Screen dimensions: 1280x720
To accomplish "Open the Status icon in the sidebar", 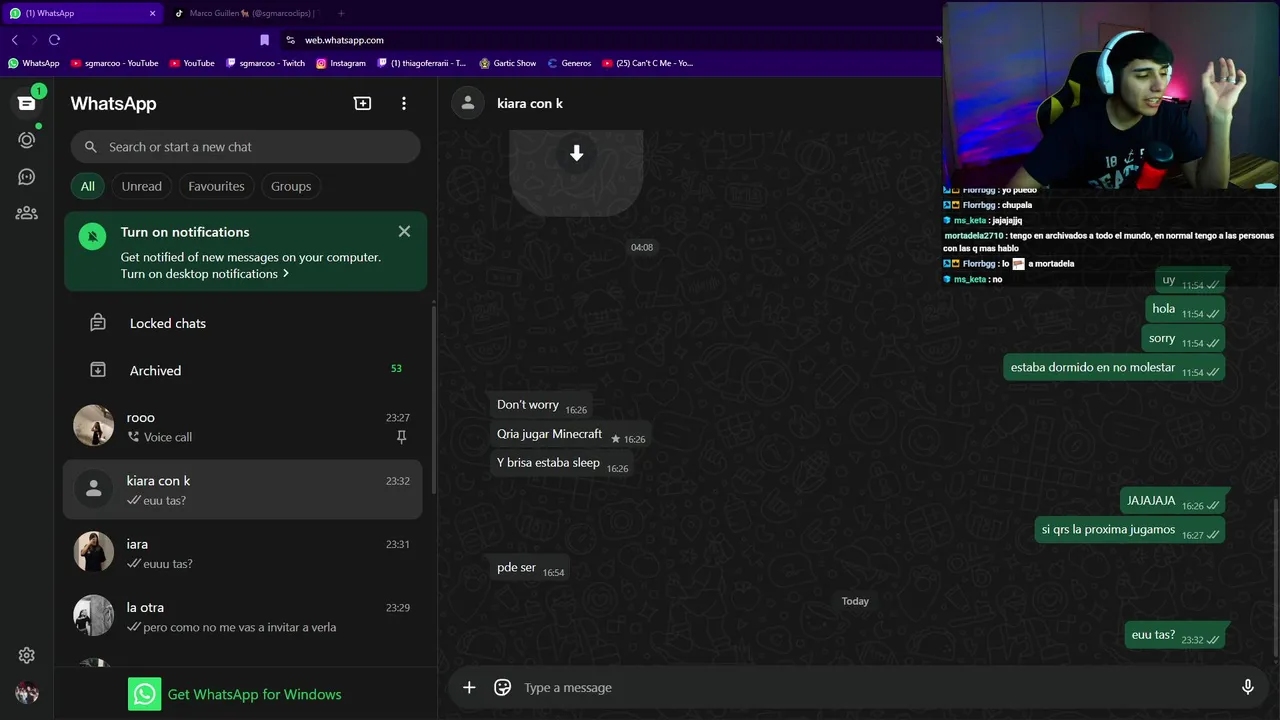I will point(27,140).
